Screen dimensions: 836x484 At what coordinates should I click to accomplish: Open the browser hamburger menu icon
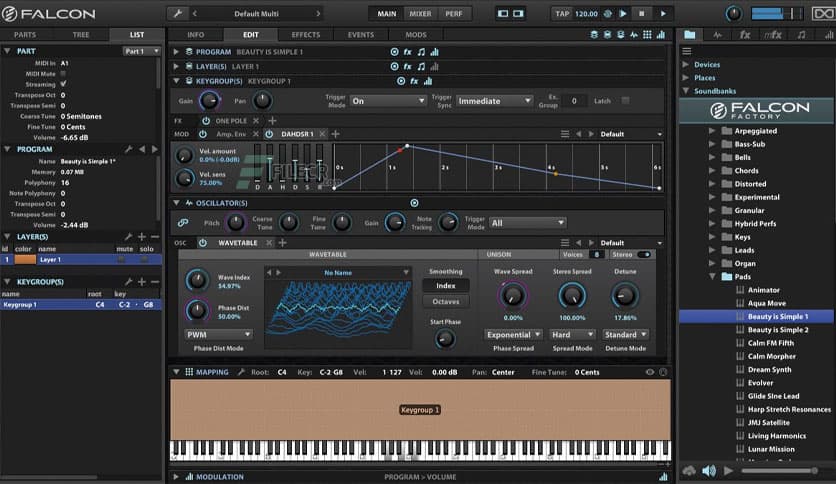coord(687,51)
